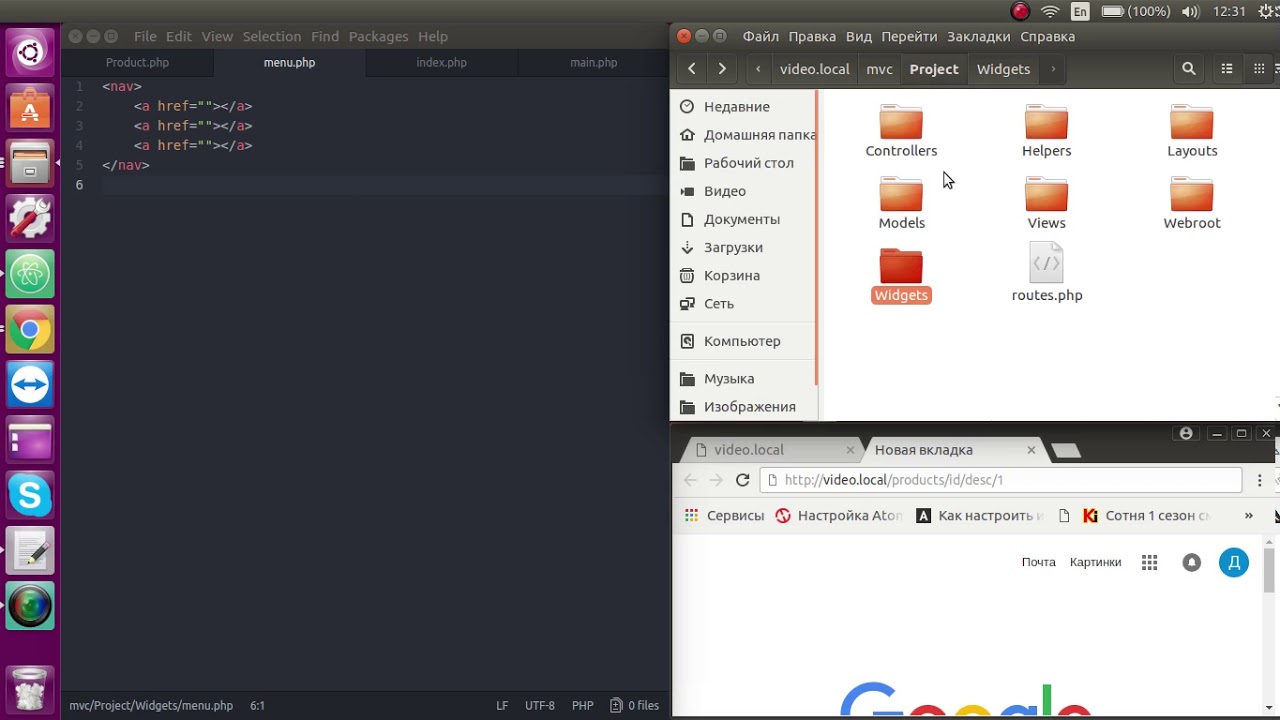This screenshot has width=1280, height=720.
Task: Click Project breadcrumb in path bar
Action: pos(934,69)
